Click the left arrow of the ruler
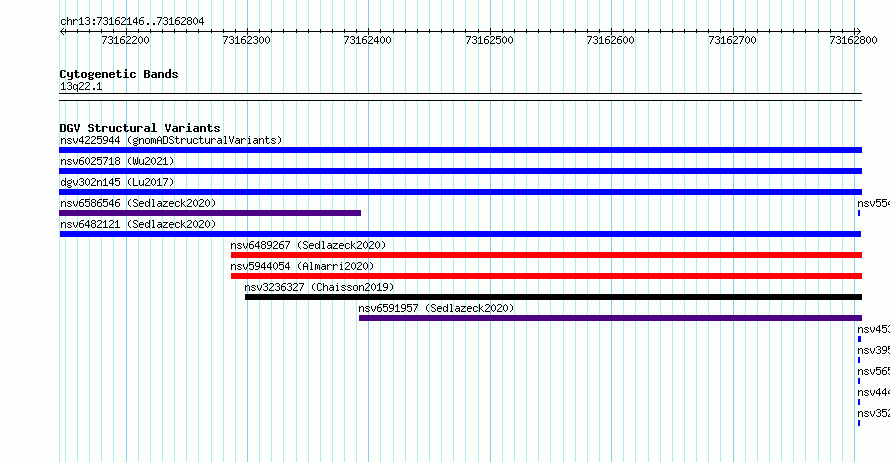The width and height of the screenshot is (890, 462). [62, 32]
